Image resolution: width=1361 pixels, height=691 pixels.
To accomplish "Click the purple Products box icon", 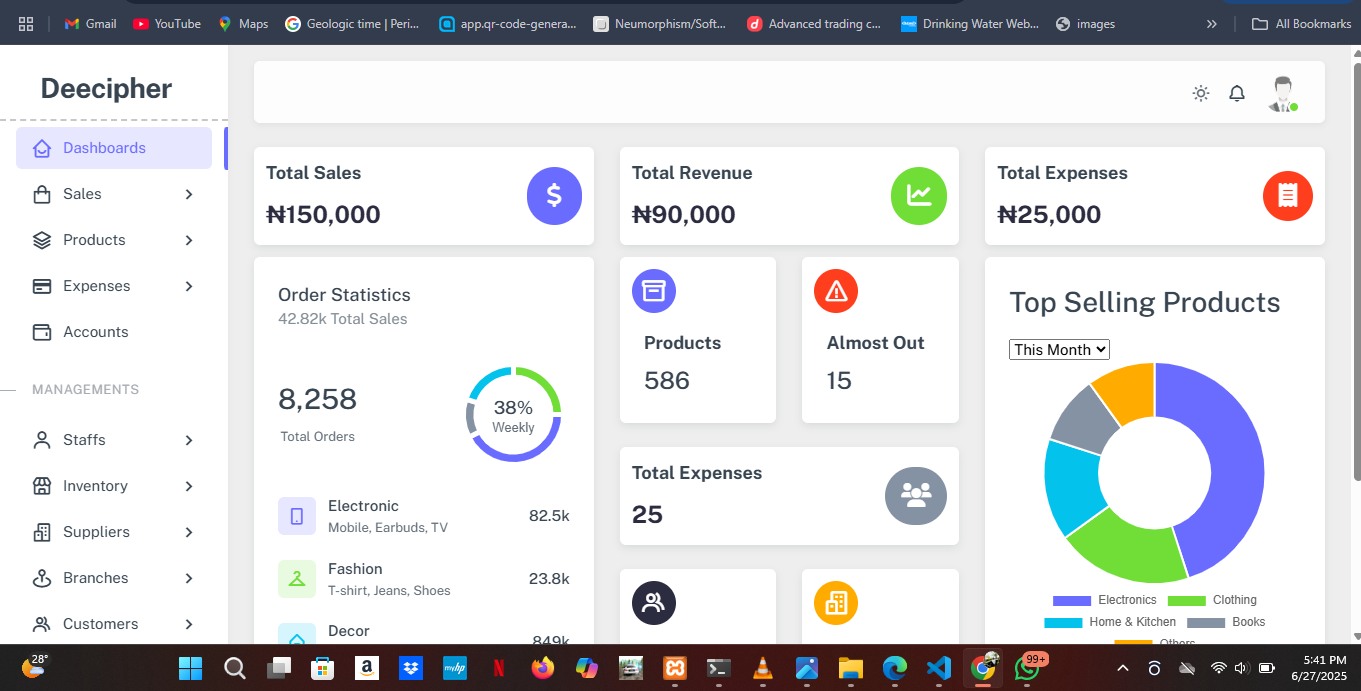I will (x=653, y=291).
